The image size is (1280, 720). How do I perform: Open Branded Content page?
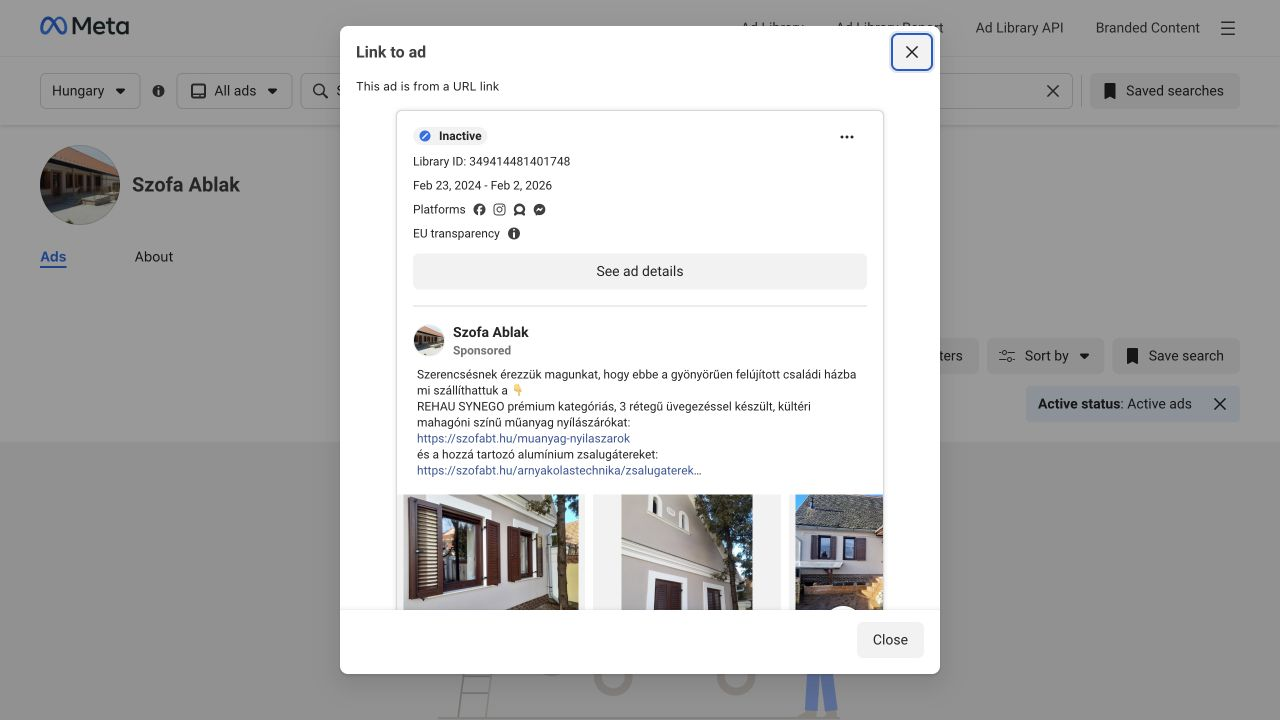(1147, 28)
